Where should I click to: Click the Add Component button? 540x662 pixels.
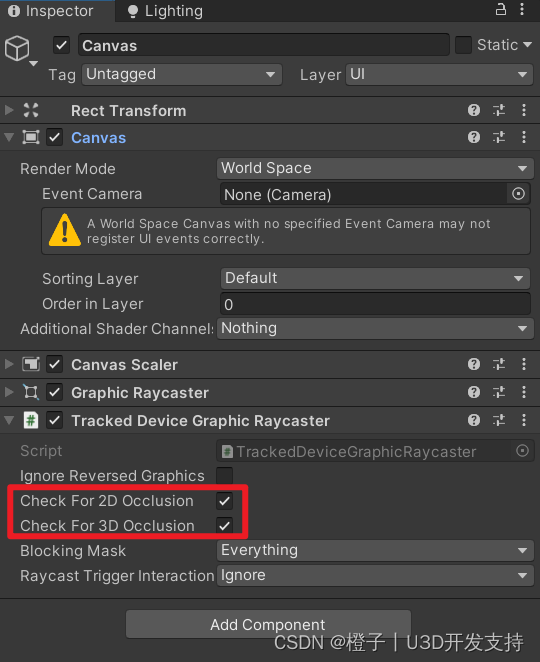tap(268, 624)
